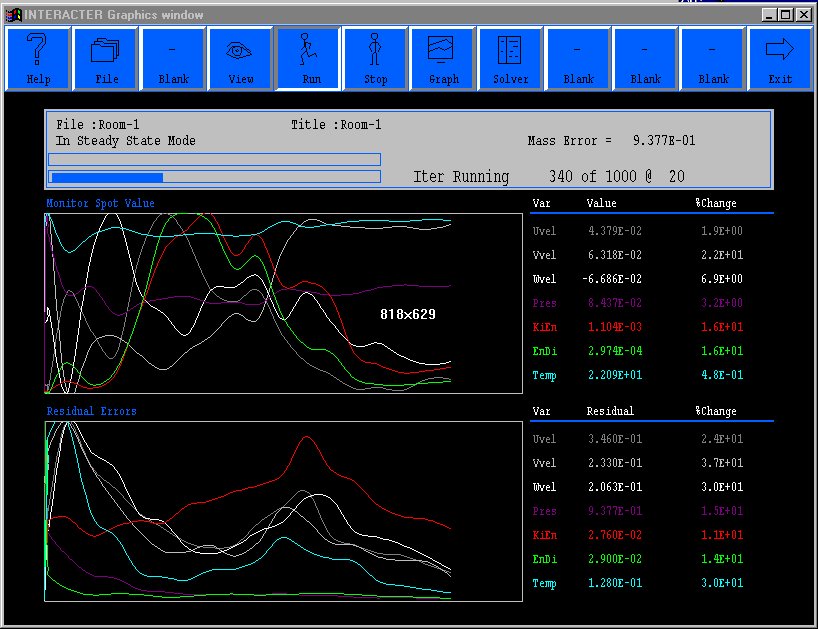The width and height of the screenshot is (818, 629).
Task: Select the Uvel monitor value 4.379E-02
Action: point(615,231)
